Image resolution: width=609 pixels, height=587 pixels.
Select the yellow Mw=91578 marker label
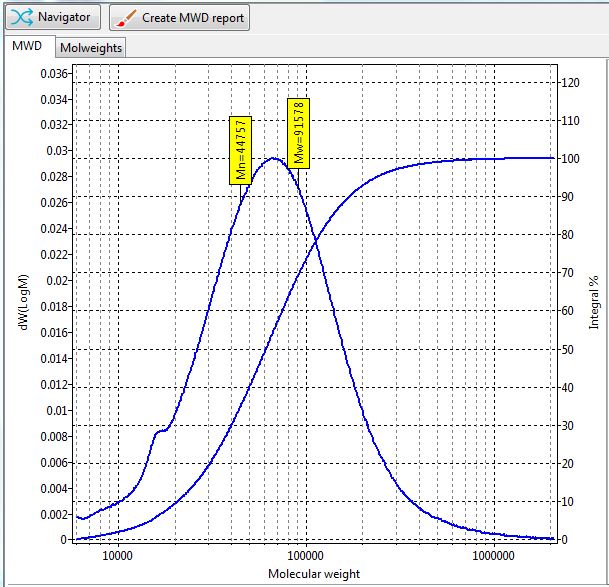(298, 132)
